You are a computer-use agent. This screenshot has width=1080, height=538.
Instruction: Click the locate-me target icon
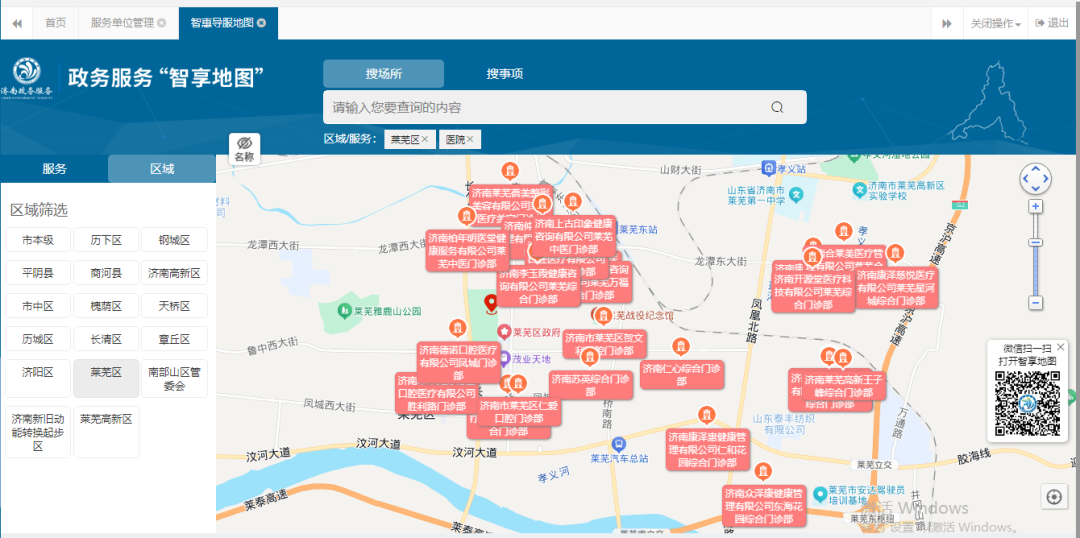(1053, 497)
